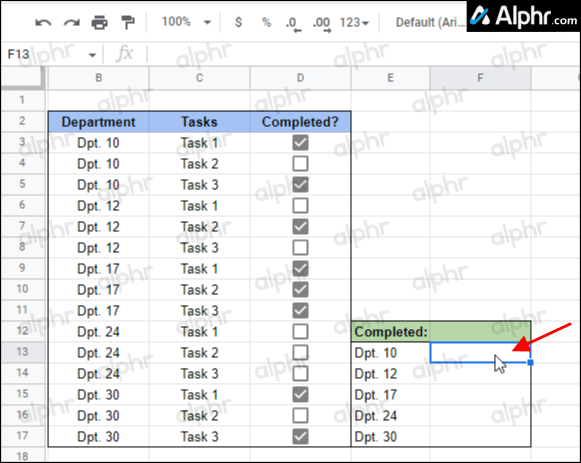Select summary cell Dpt. 30 in column E
Image resolution: width=581 pixels, height=463 pixels.
pos(391,436)
